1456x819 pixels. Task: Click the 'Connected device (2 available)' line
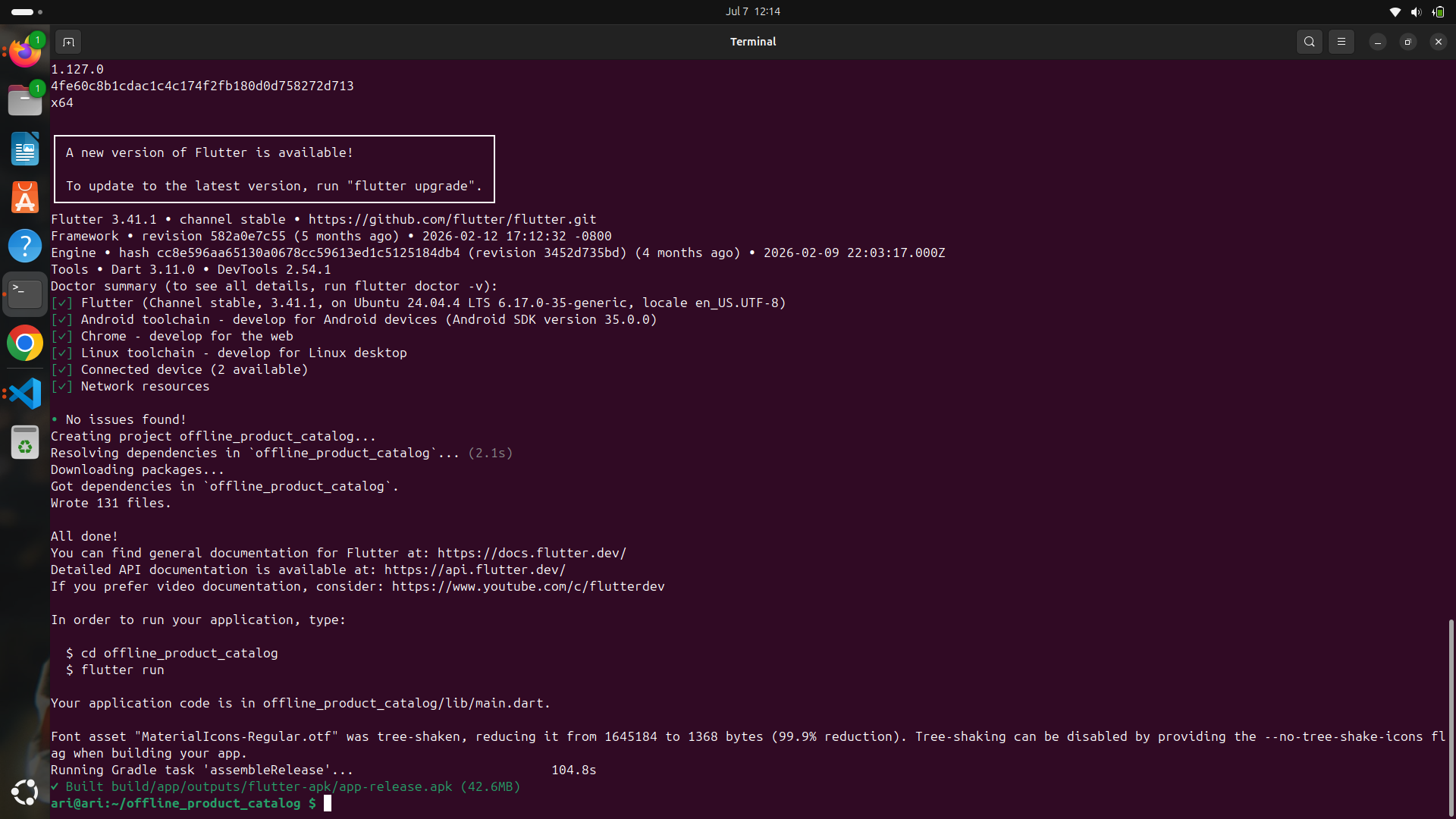(x=180, y=369)
